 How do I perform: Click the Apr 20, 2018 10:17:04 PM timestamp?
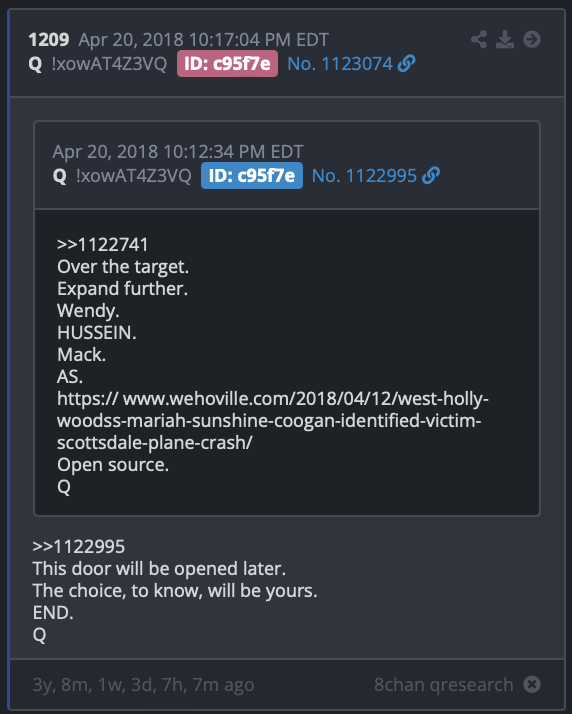[x=204, y=40]
